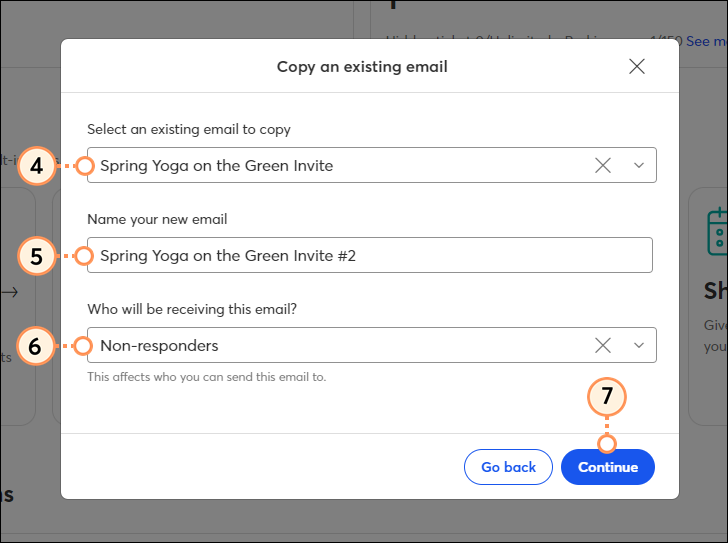The image size is (728, 543).
Task: Open the See more link behind the dialog
Action: [x=707, y=41]
